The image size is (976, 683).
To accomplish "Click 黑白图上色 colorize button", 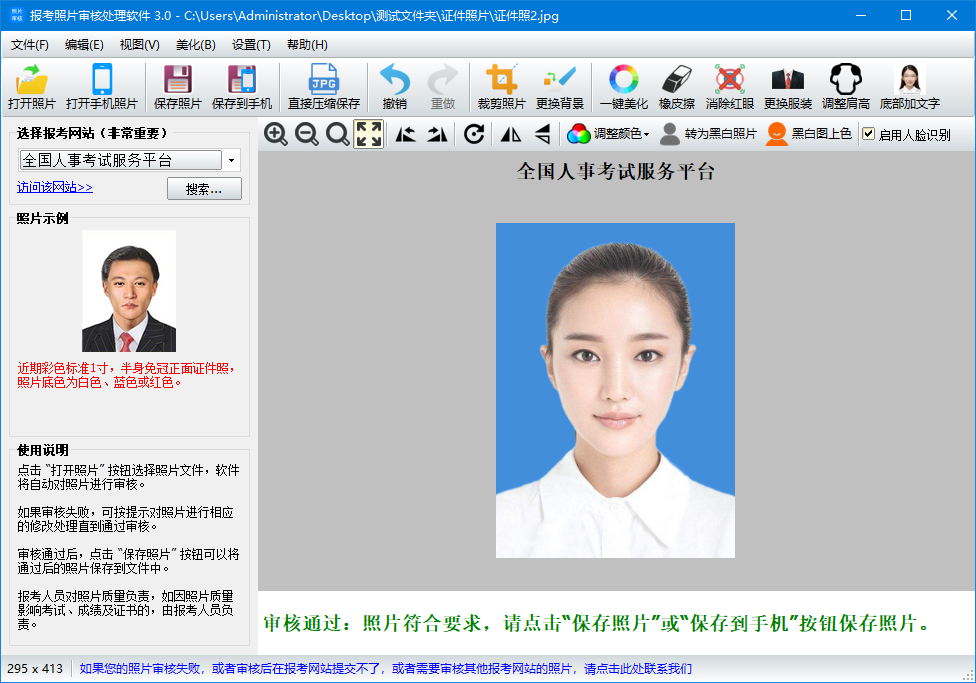I will (809, 134).
